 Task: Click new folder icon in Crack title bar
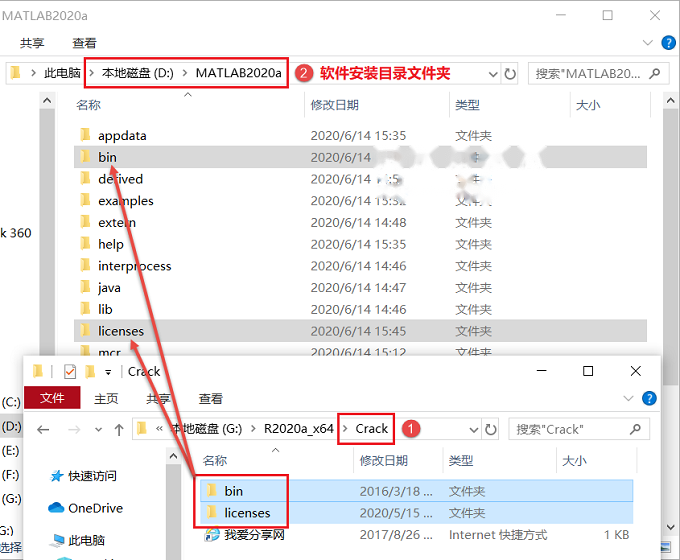tap(90, 371)
